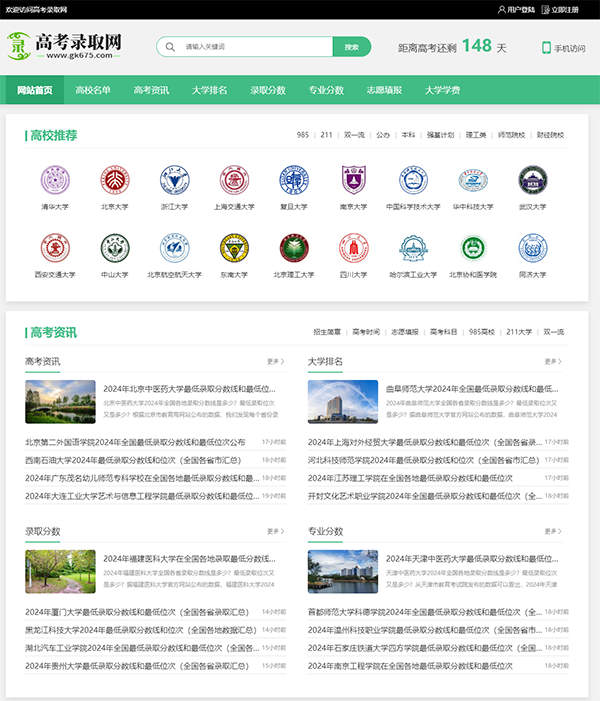Open 华中科技大学 emblem
The image size is (600, 701).
tap(473, 180)
